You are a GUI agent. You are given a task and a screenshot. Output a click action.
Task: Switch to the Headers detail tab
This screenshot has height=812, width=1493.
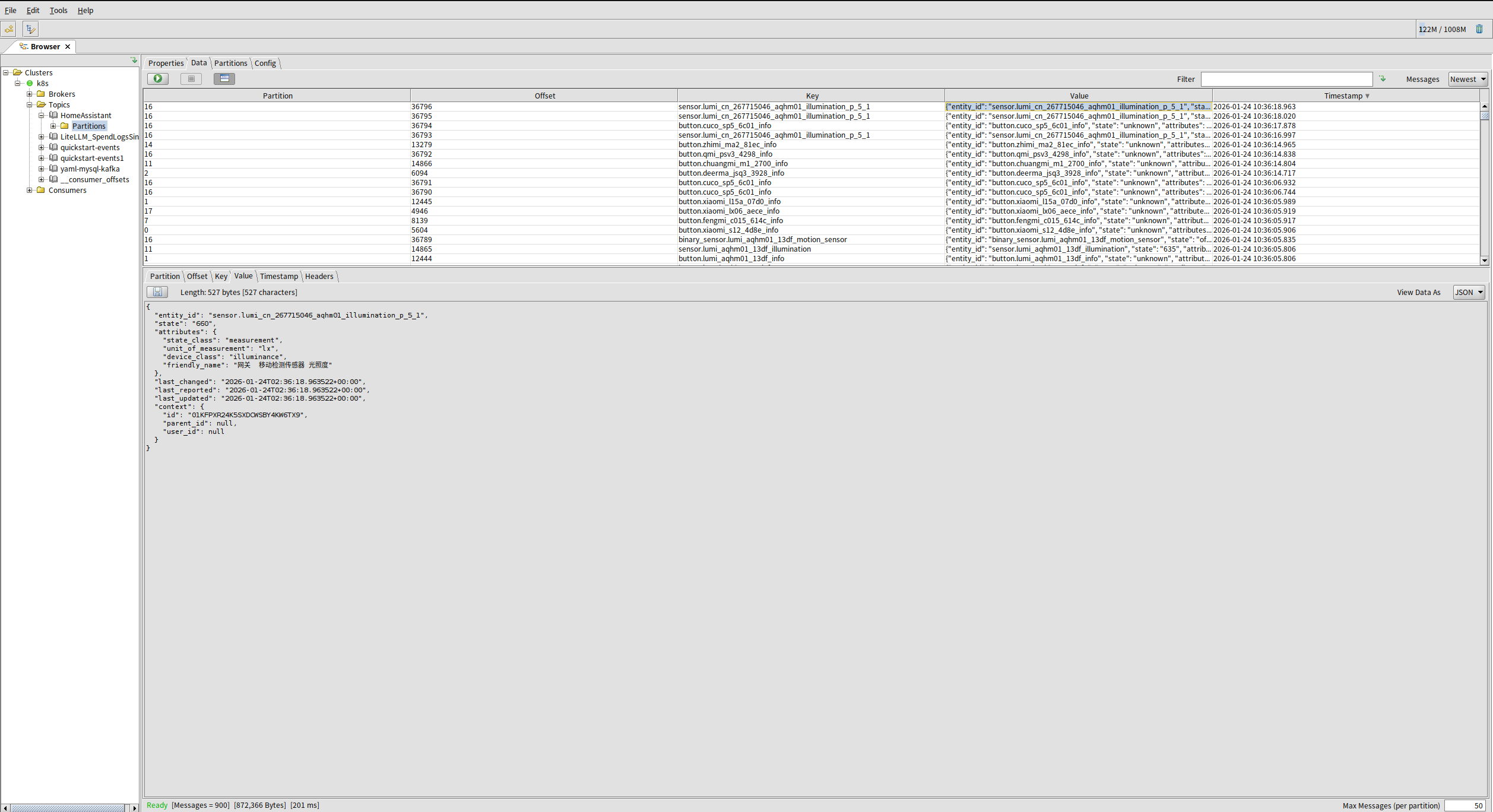click(x=319, y=276)
